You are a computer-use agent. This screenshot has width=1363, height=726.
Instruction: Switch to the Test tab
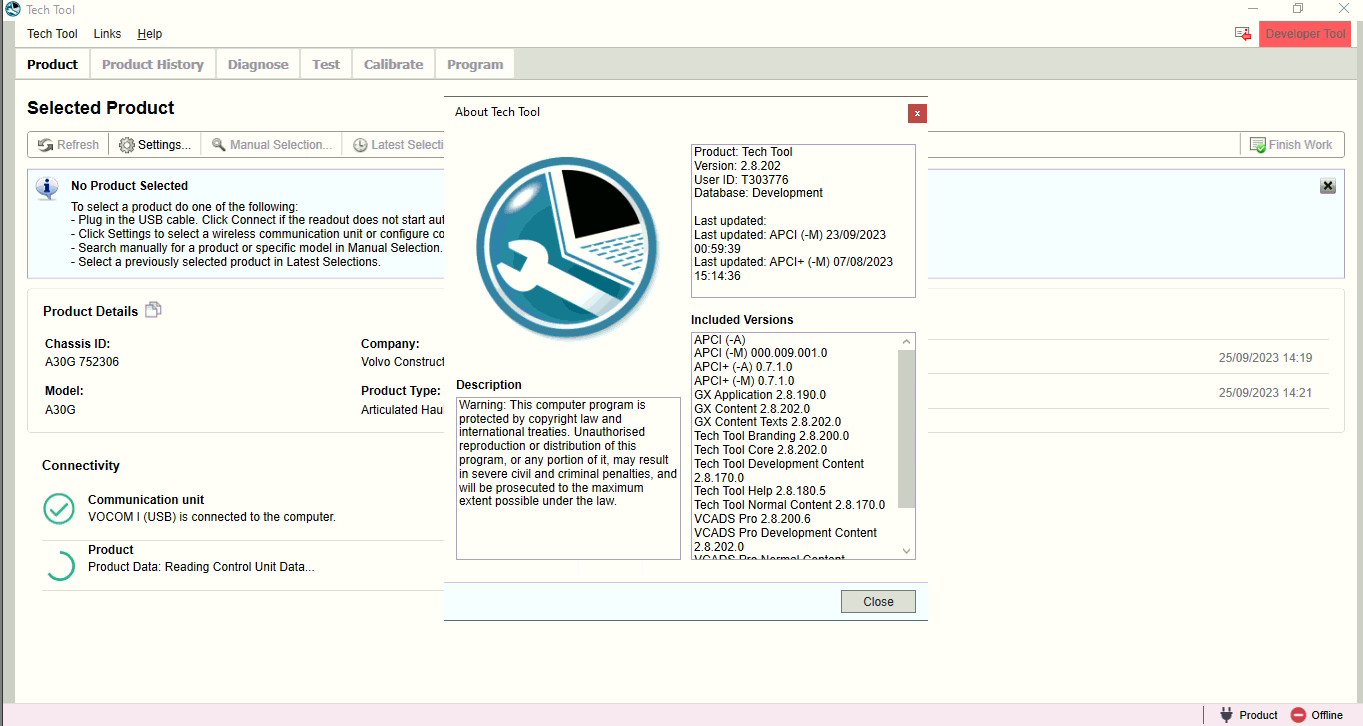(x=326, y=64)
